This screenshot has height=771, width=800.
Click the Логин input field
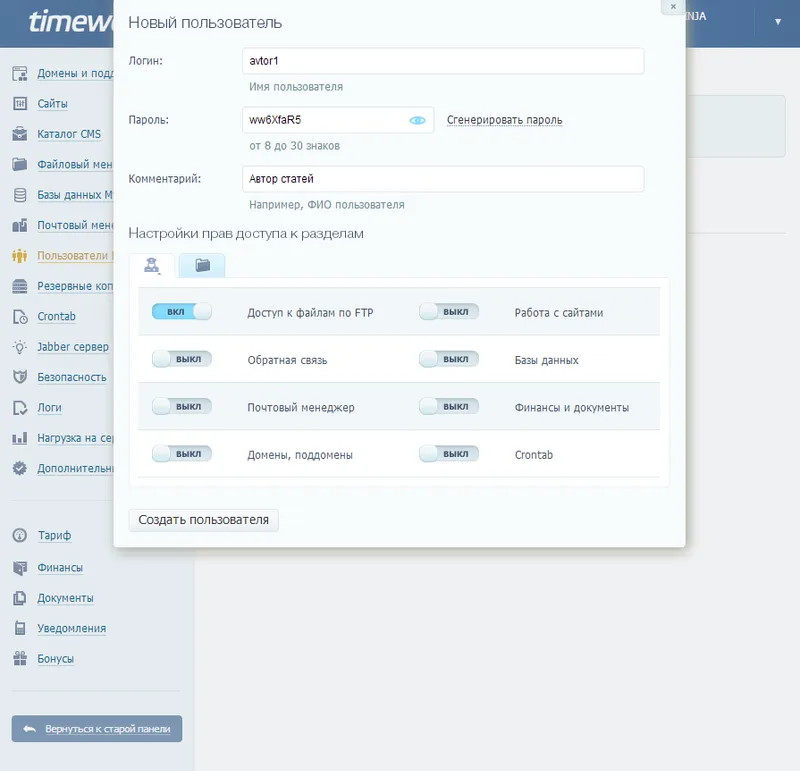pos(443,61)
